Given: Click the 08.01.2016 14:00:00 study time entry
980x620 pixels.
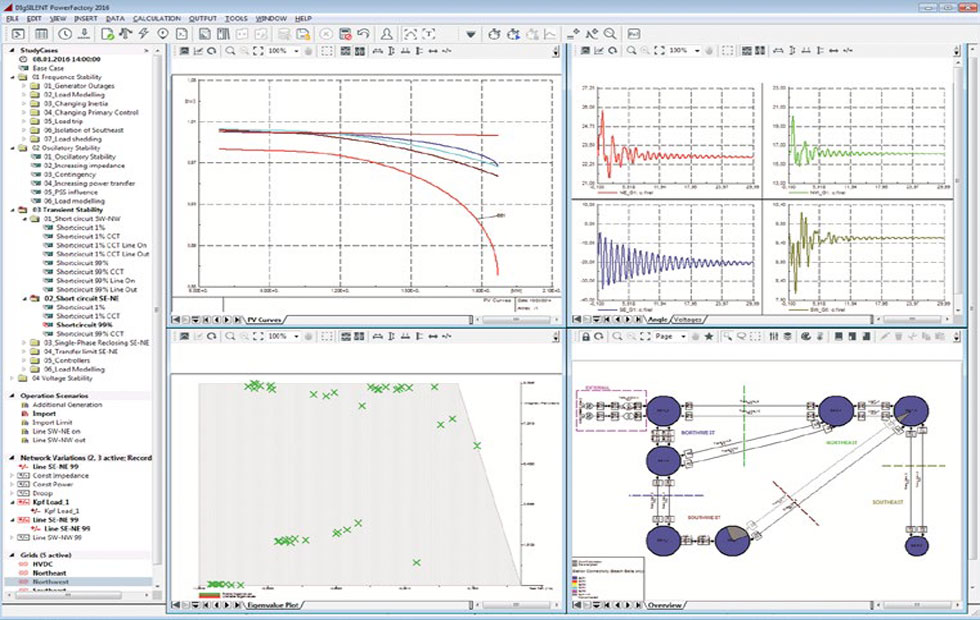Looking at the screenshot, I should (x=66, y=59).
